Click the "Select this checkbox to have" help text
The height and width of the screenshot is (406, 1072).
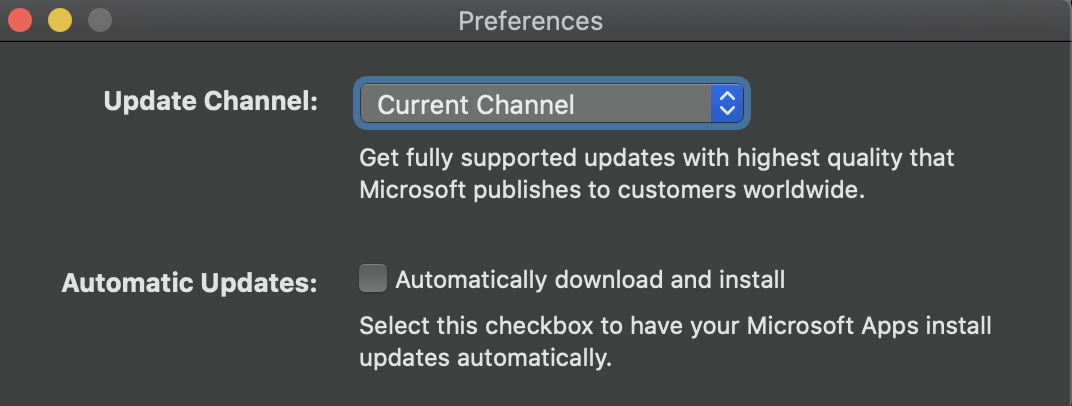pyautogui.click(x=675, y=326)
